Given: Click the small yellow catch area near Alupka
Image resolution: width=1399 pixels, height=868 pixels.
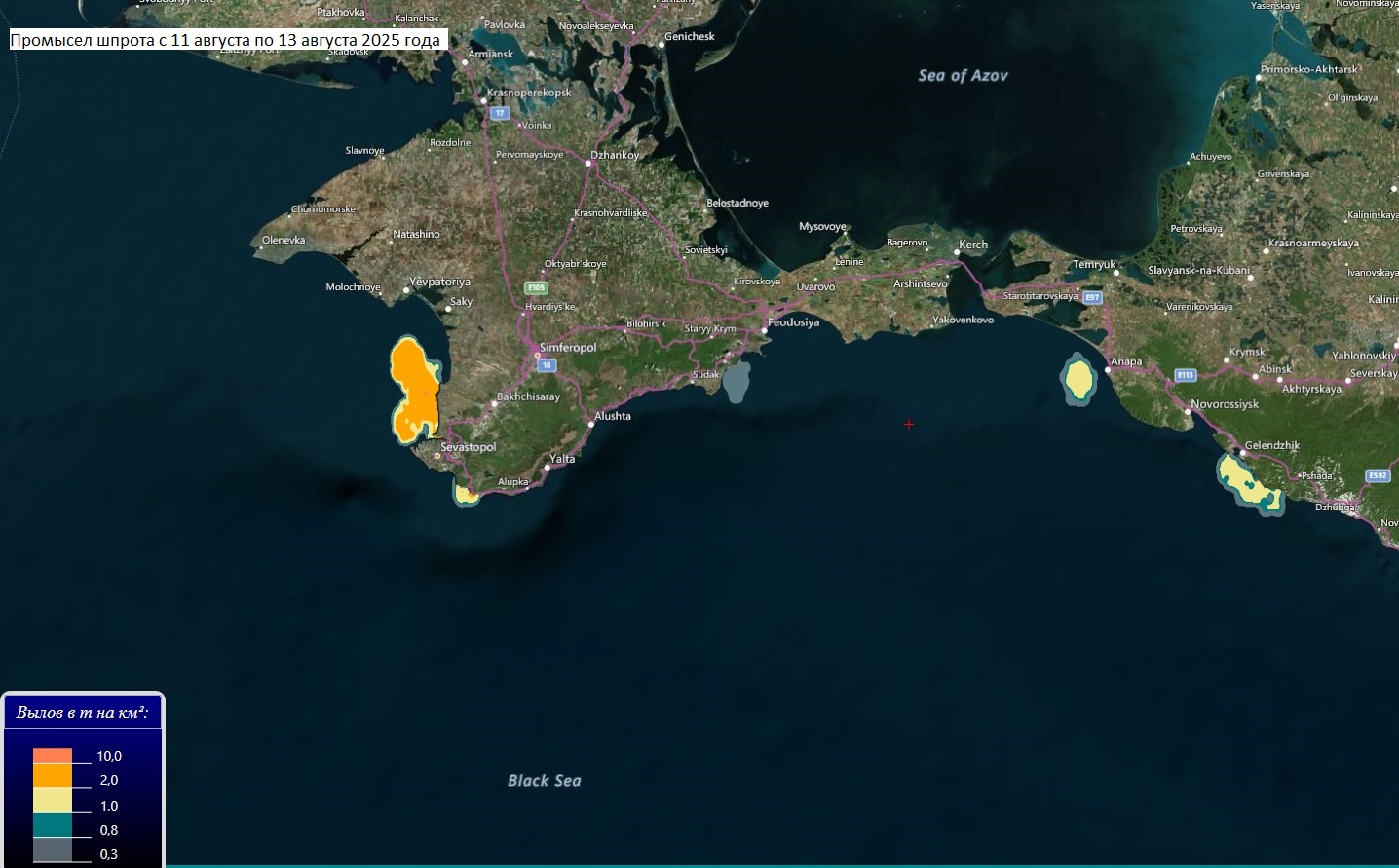Looking at the screenshot, I should pyautogui.click(x=467, y=493).
